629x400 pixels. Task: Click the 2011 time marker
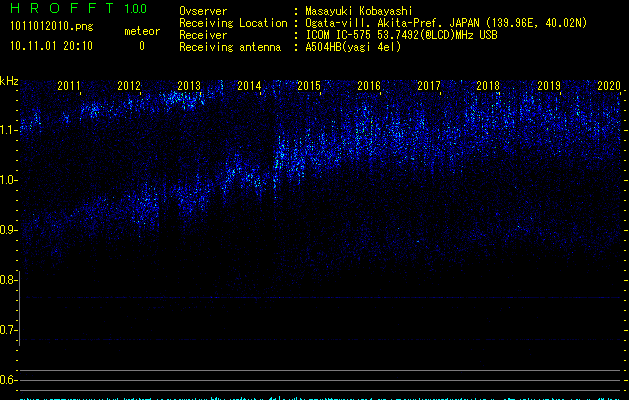[x=69, y=86]
